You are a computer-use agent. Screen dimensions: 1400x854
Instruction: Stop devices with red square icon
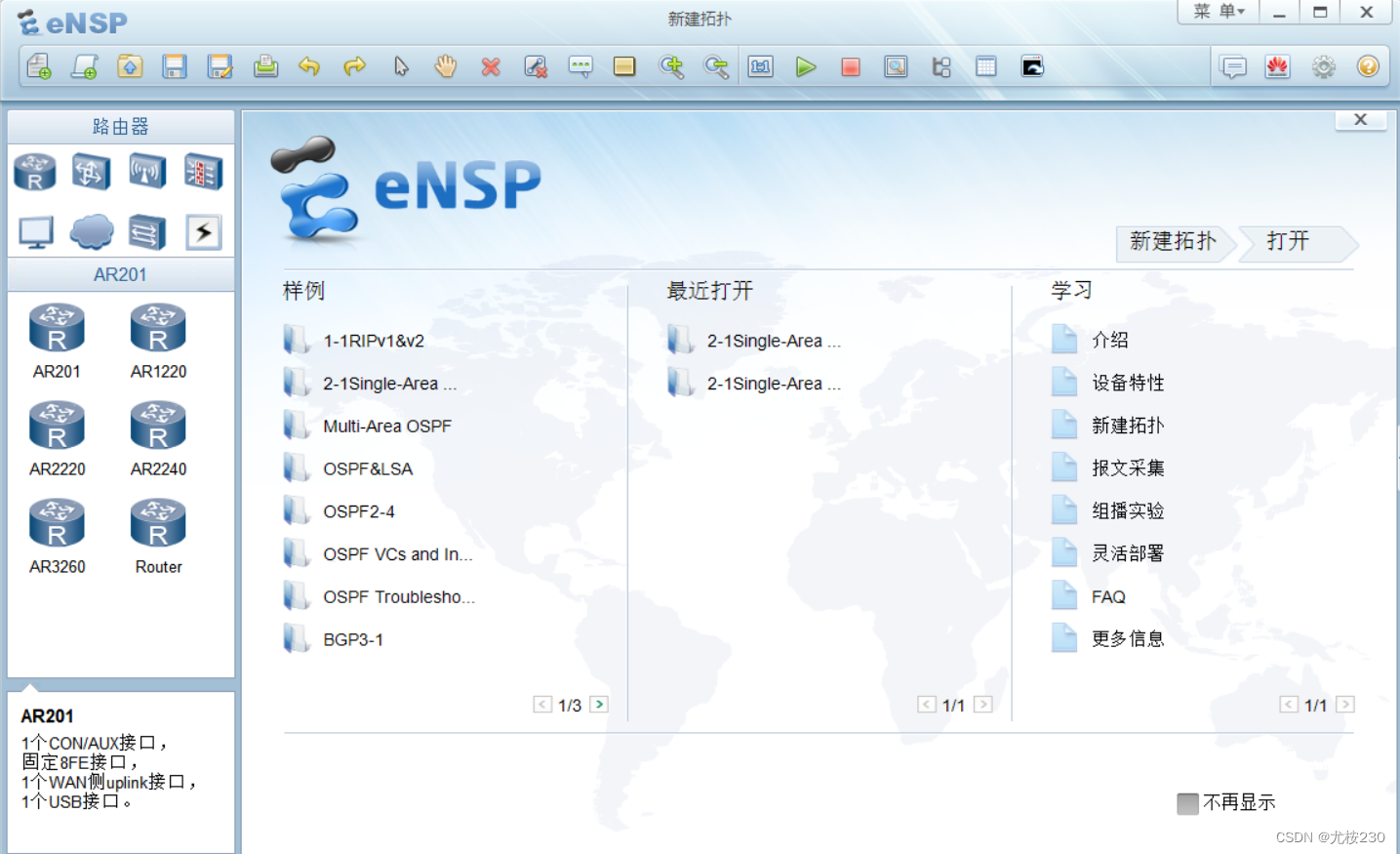(x=851, y=66)
